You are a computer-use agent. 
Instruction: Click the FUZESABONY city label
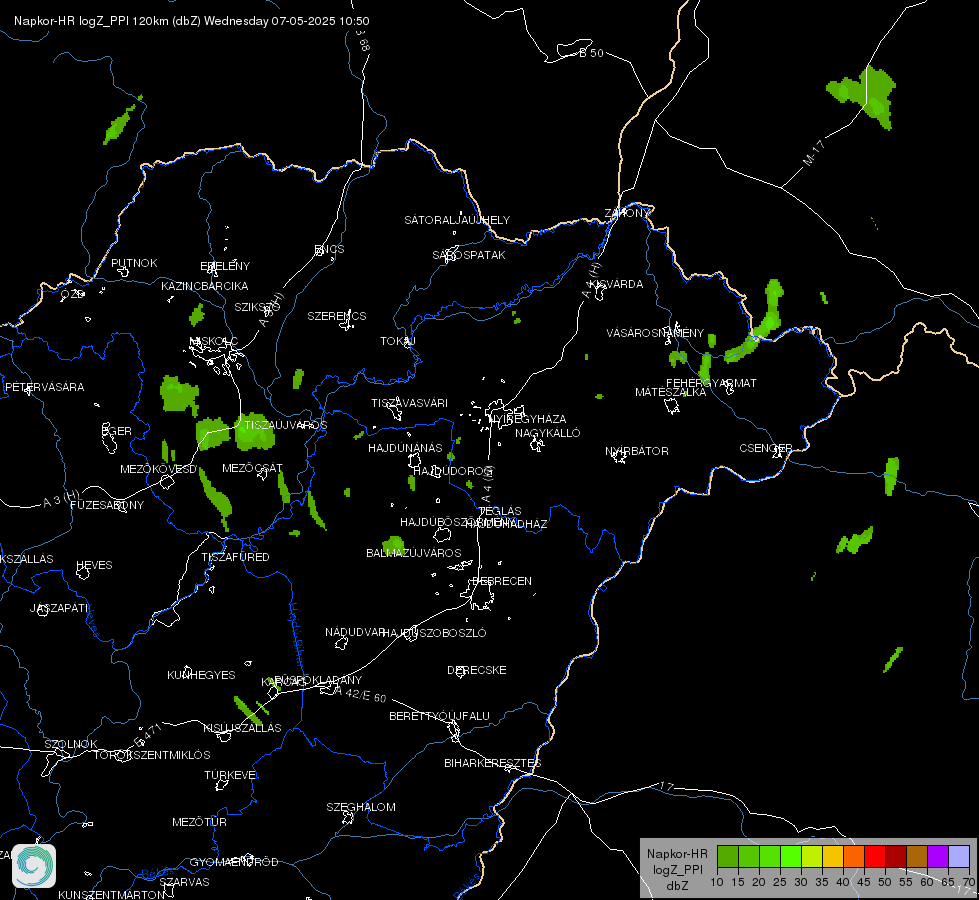point(107,505)
